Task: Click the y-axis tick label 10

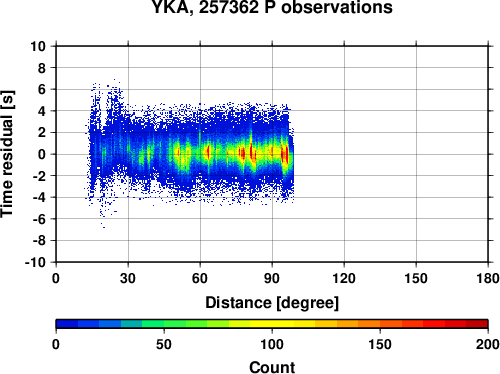Action: tap(38, 46)
